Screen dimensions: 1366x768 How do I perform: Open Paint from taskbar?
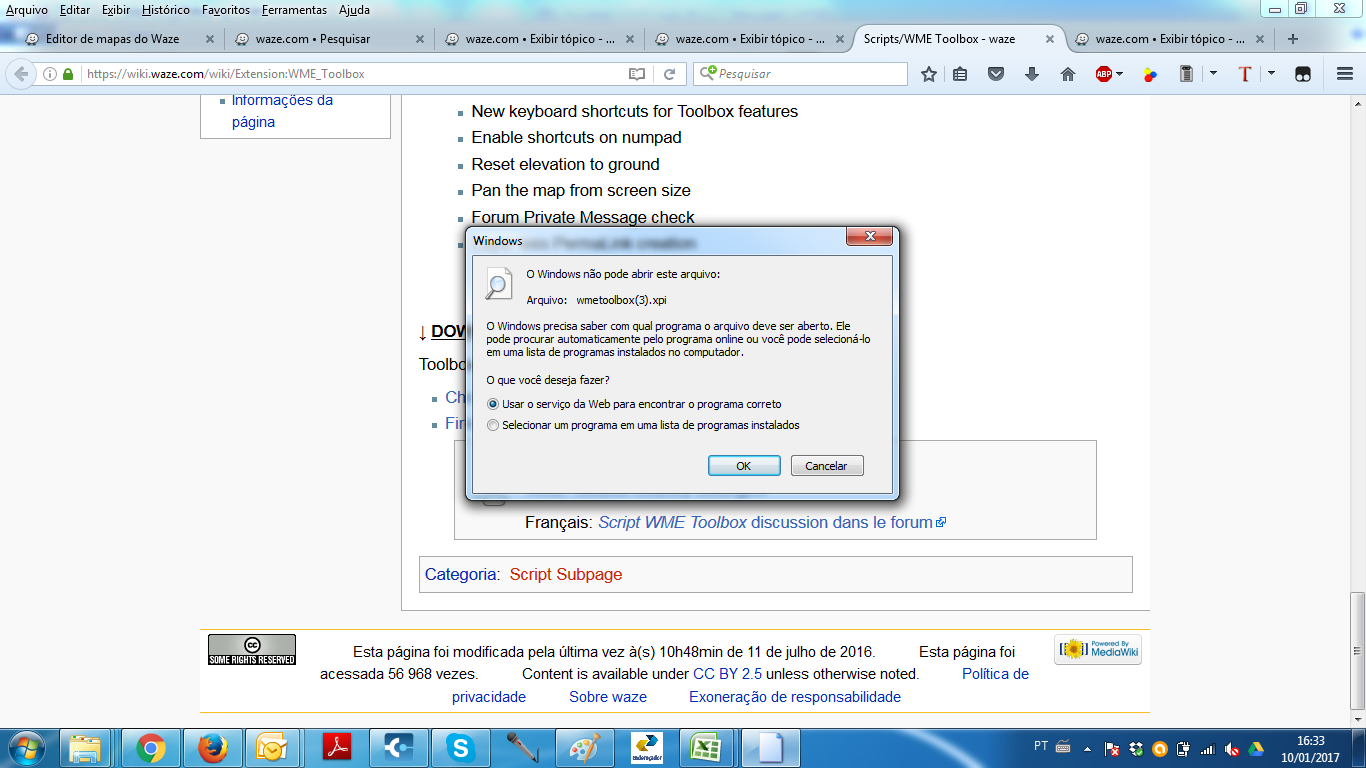coord(585,748)
